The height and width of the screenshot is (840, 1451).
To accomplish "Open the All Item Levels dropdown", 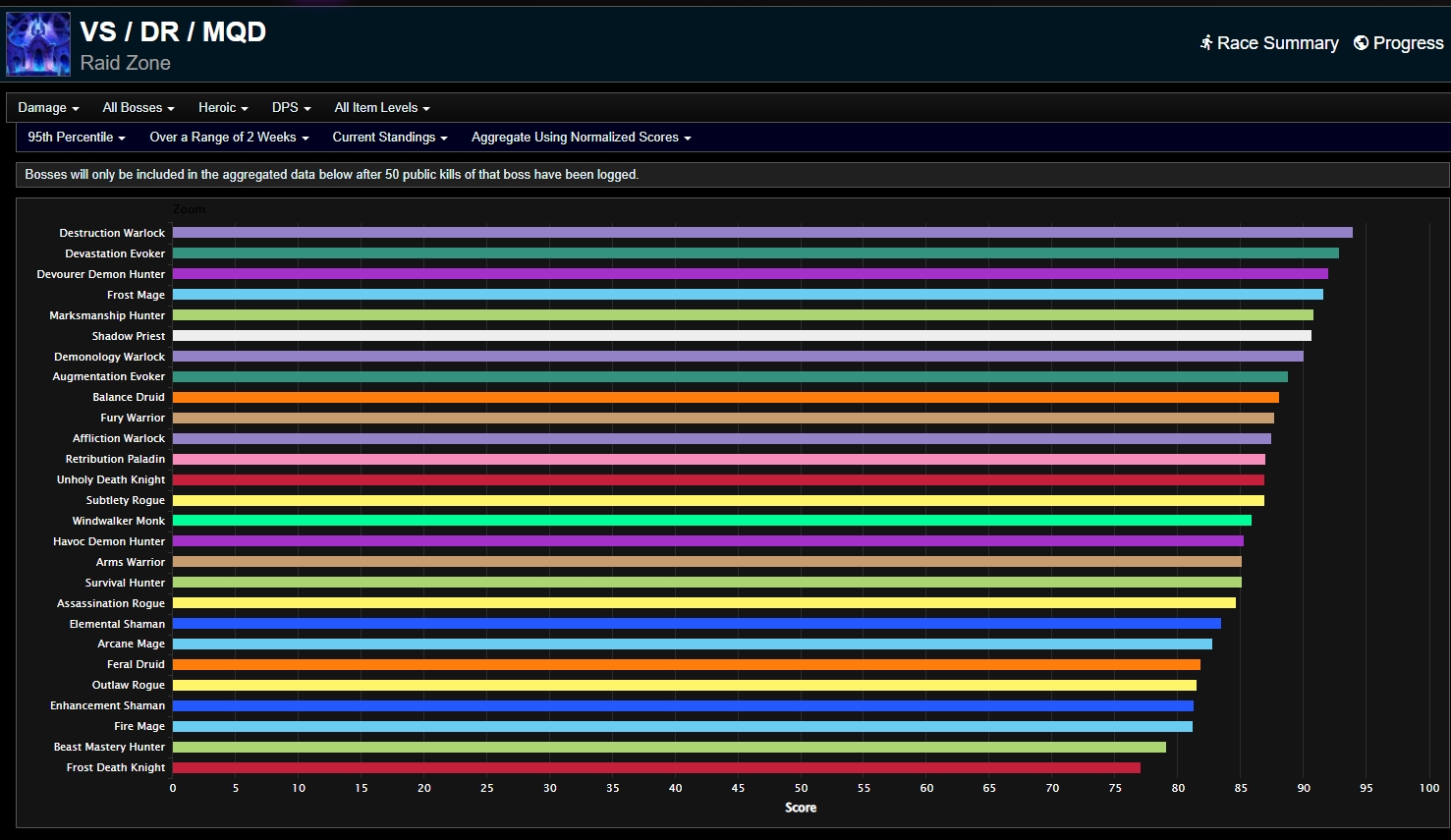I will click(x=382, y=108).
